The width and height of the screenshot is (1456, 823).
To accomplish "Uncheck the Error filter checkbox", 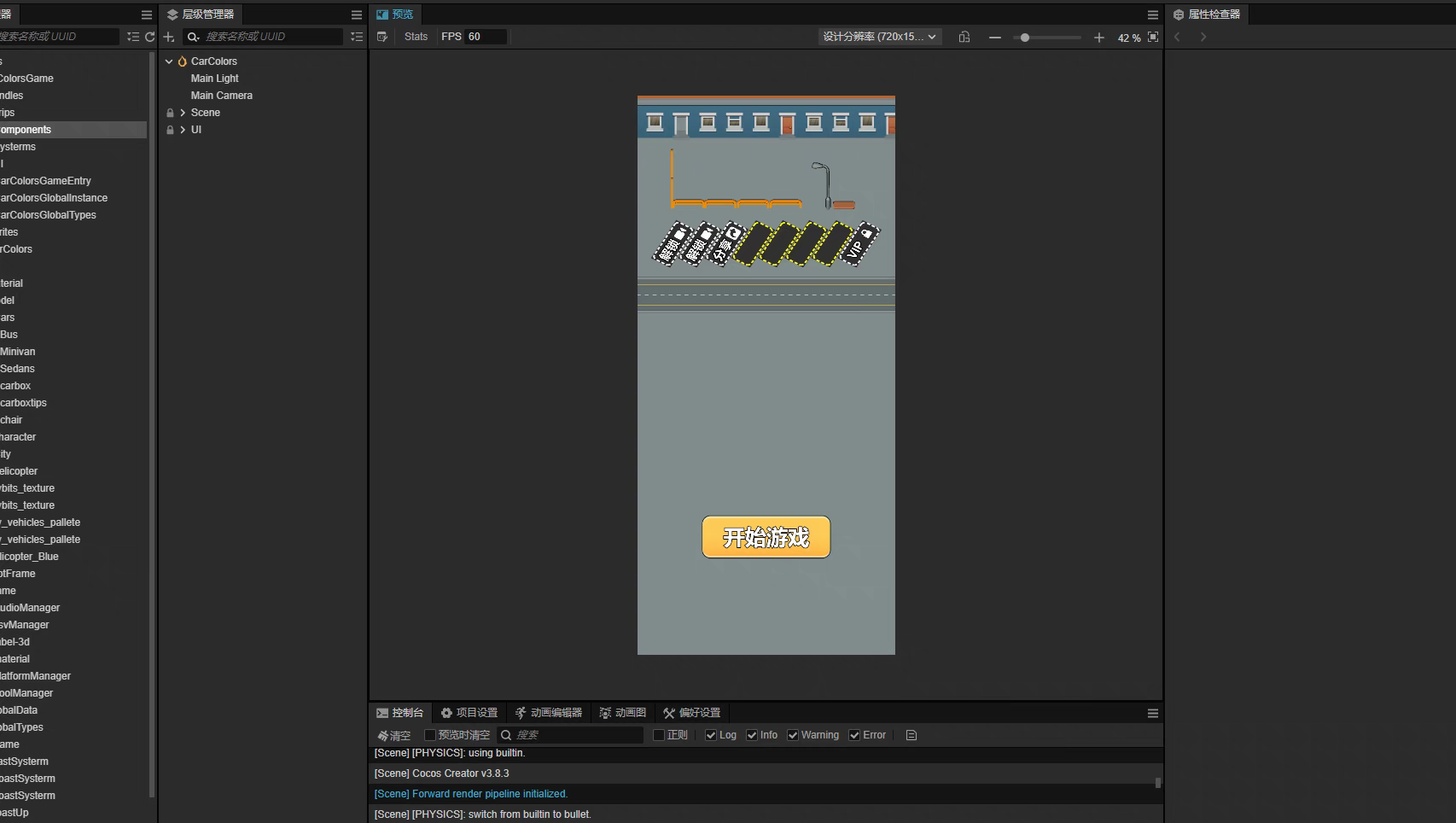I will [854, 735].
